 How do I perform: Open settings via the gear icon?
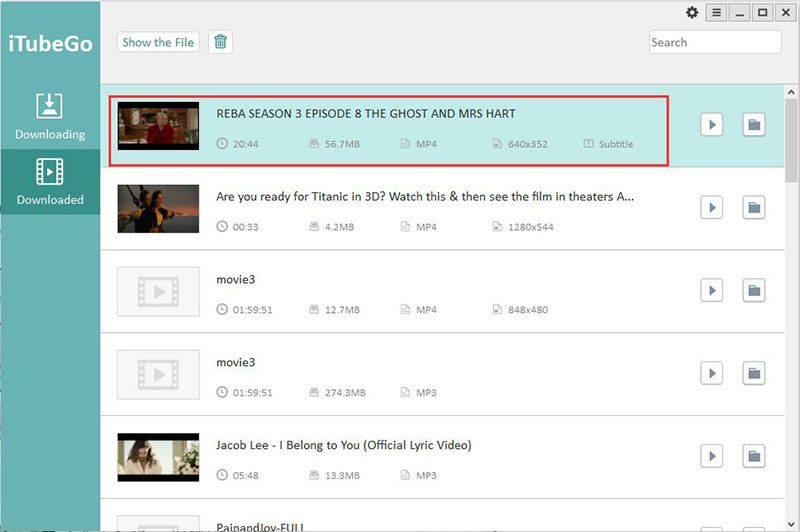tap(692, 12)
